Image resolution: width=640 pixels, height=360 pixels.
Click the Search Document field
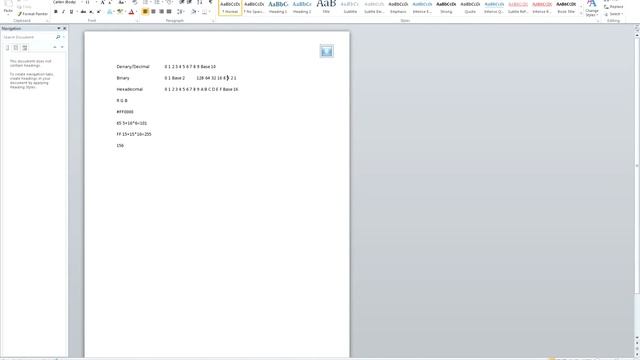(x=29, y=37)
